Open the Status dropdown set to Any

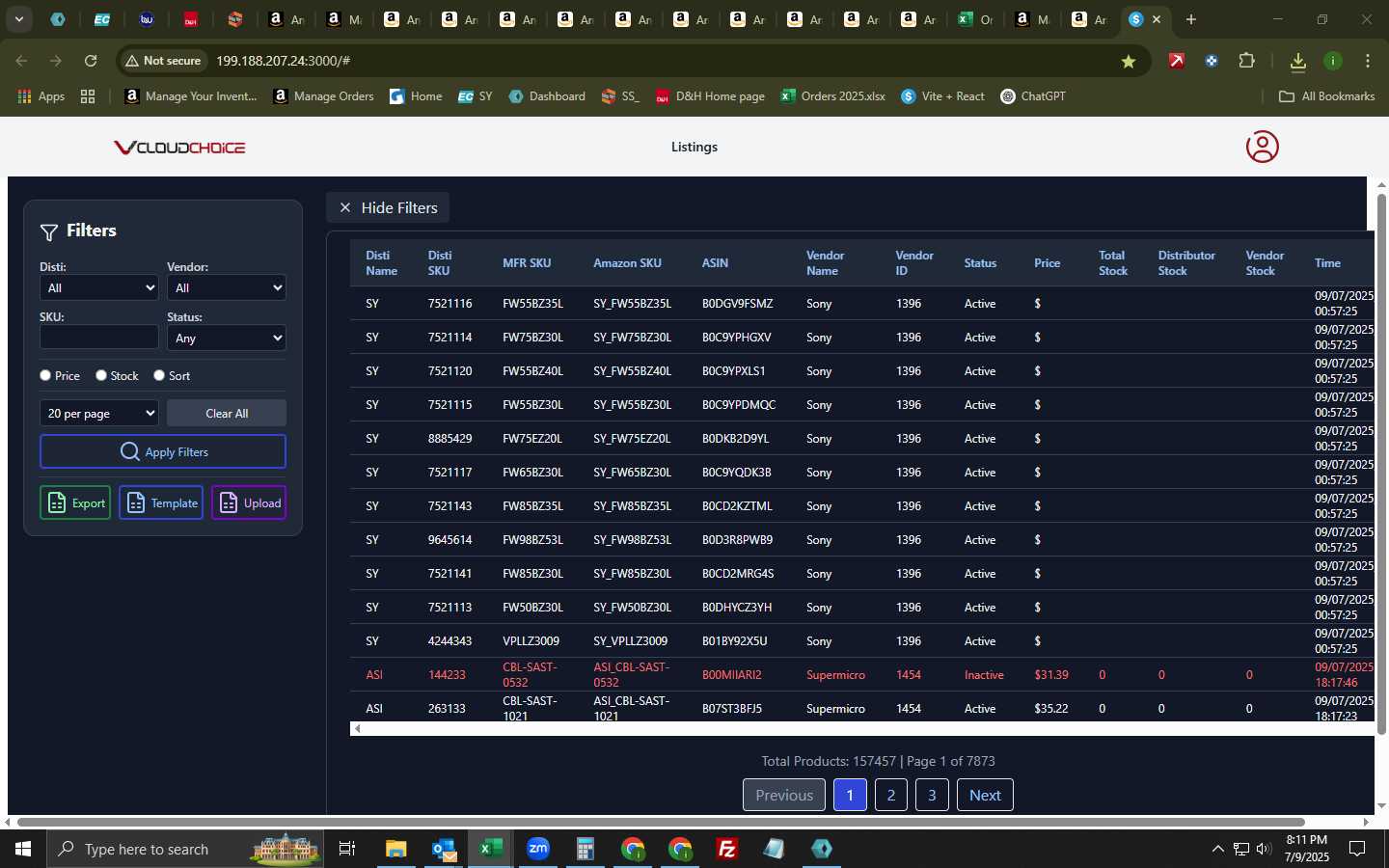coord(227,338)
